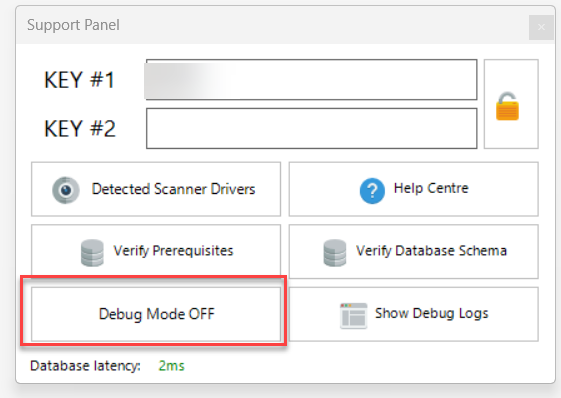Click the database icon beside Verify Prerequisites
This screenshot has height=398, width=561.
[92, 253]
